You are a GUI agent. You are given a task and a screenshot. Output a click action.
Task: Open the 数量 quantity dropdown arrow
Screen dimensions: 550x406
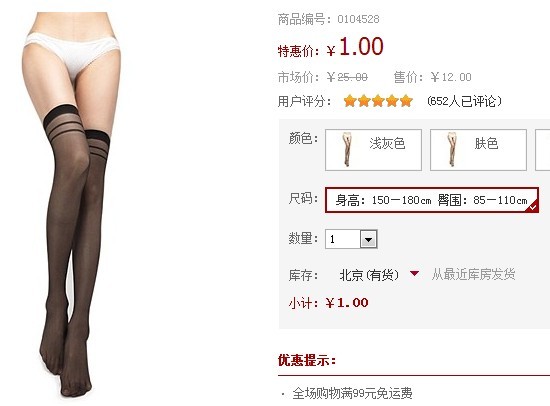click(x=368, y=239)
